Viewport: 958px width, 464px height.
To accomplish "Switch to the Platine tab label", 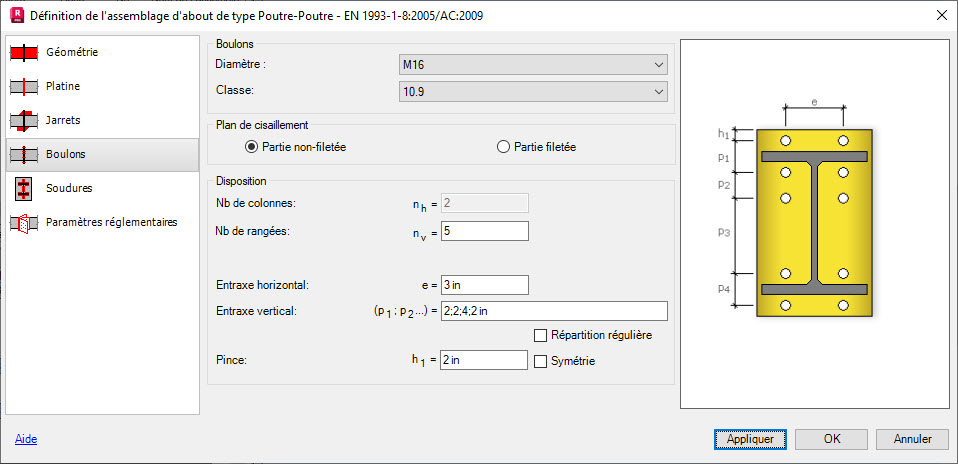I will click(x=63, y=87).
